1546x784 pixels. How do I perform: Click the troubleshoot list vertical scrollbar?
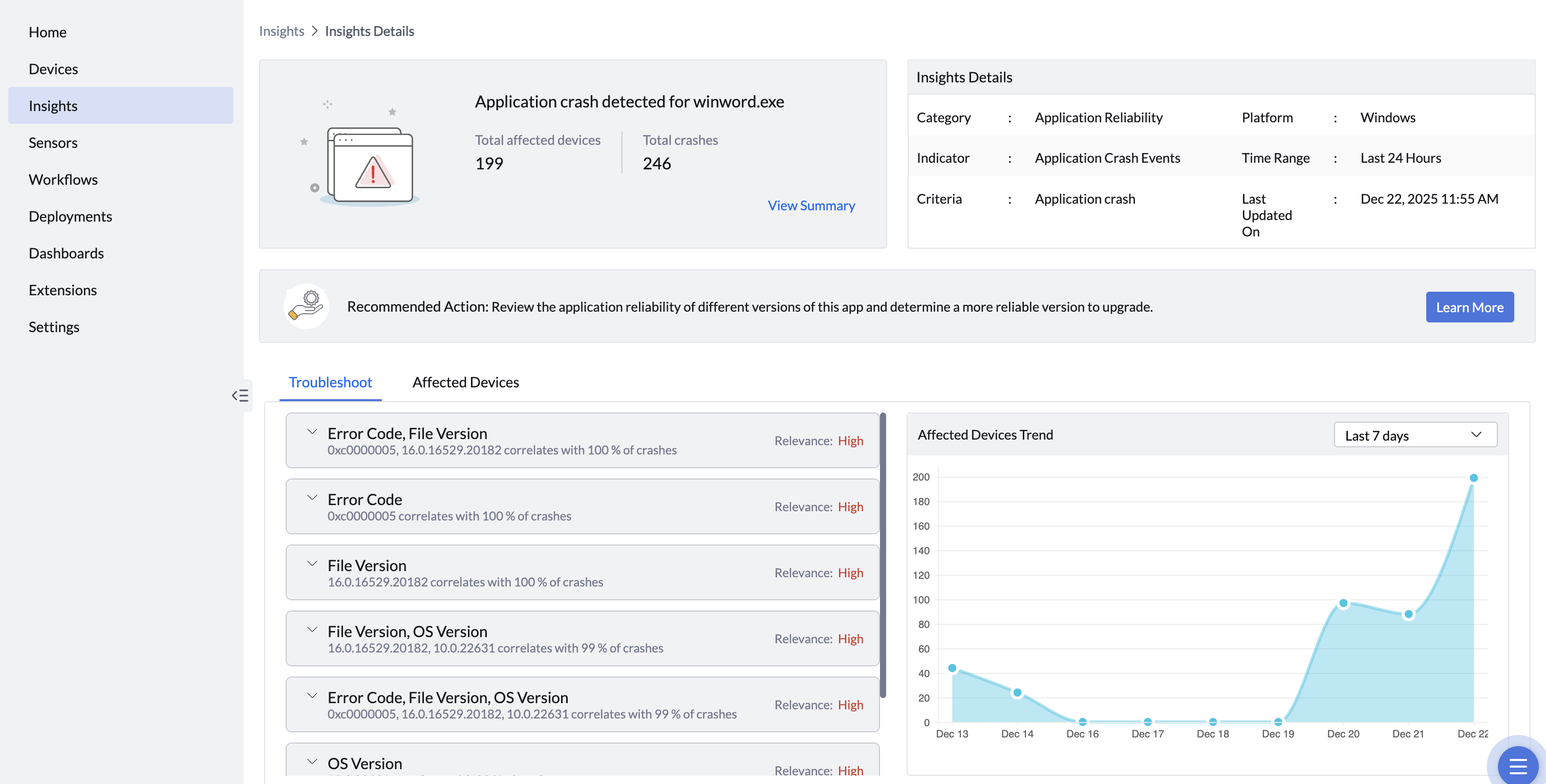[x=882, y=555]
